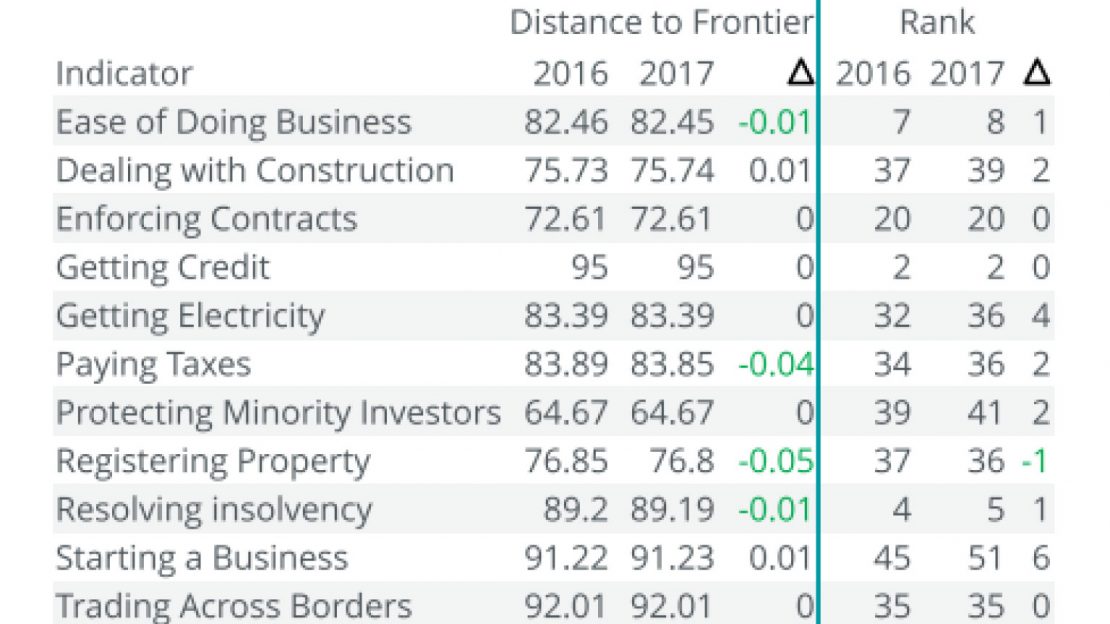The width and height of the screenshot is (1110, 624).
Task: Click the delta icon under Rank
Action: (x=1037, y=73)
